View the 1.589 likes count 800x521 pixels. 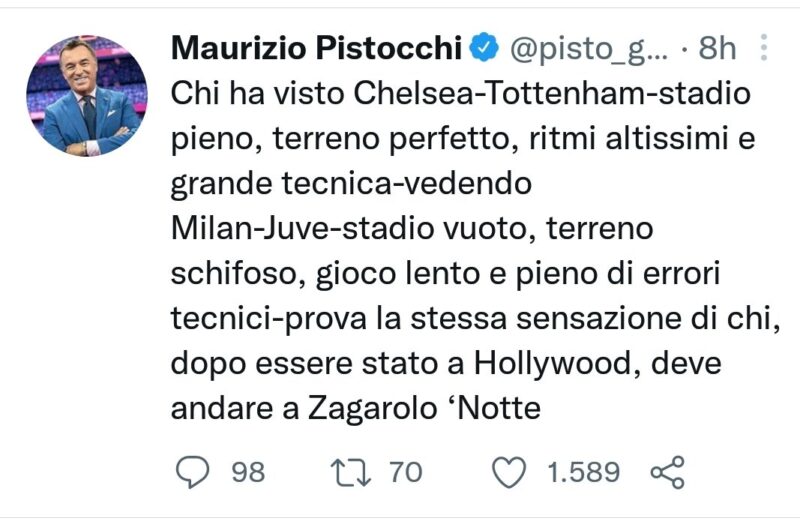coord(583,472)
